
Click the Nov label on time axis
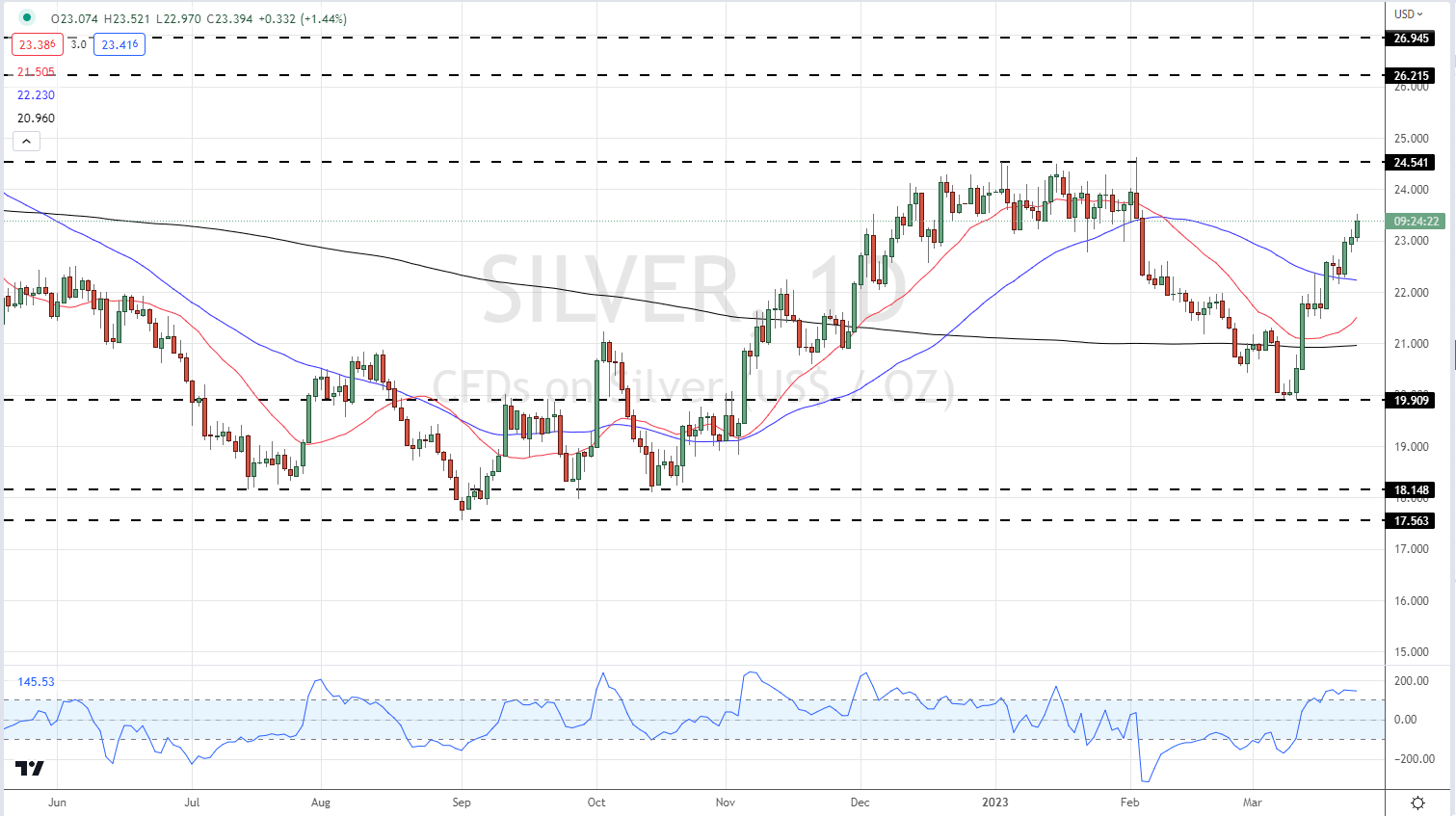[726, 803]
